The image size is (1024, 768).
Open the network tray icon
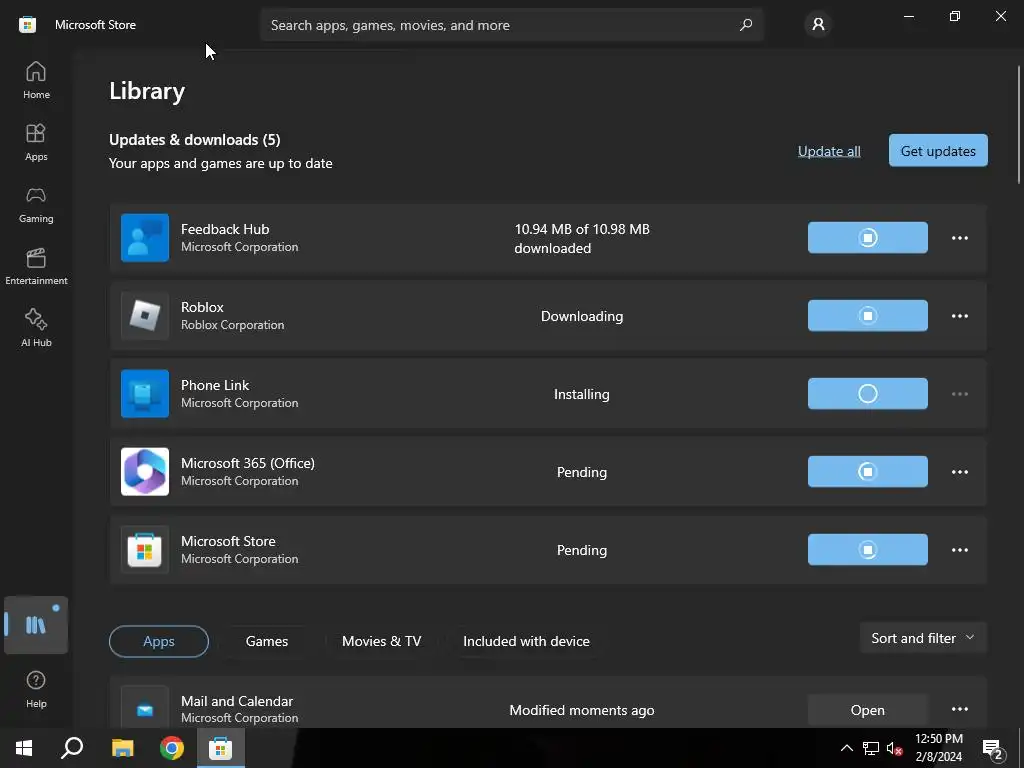871,748
